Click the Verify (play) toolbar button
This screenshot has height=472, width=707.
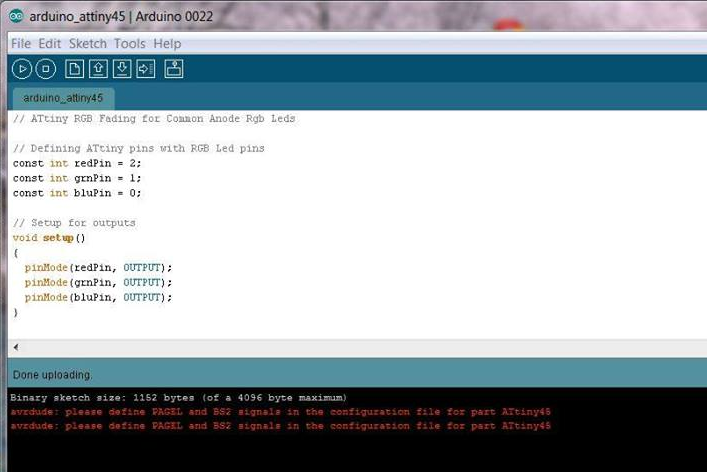click(x=22, y=69)
